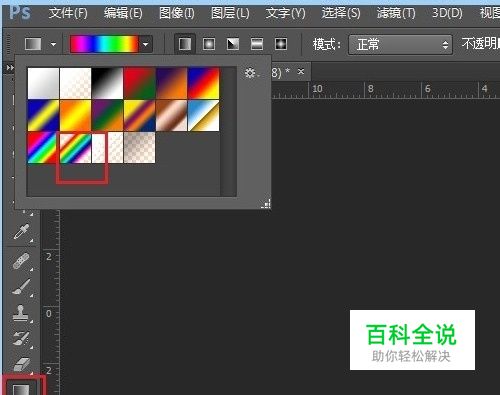Pick the Foreground to Background gradient swatch
The height and width of the screenshot is (395, 500).
[x=43, y=83]
